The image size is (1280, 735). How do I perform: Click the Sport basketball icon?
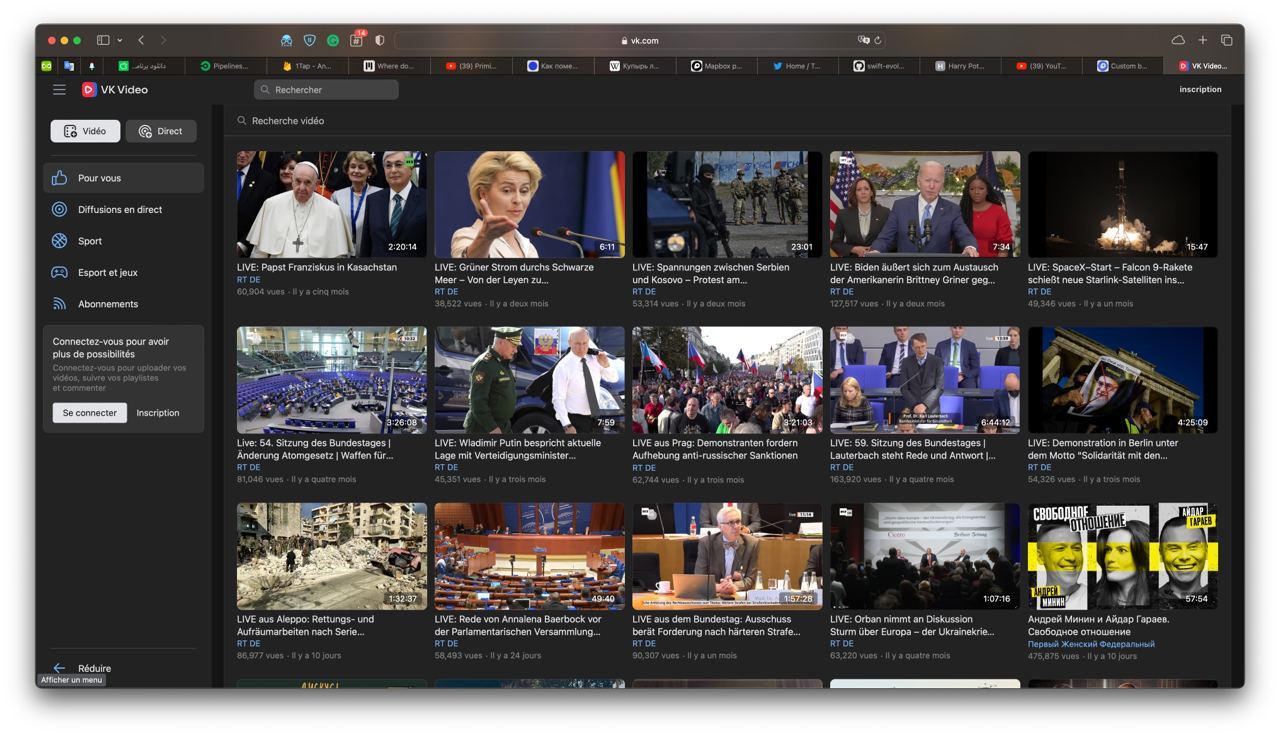(x=59, y=241)
